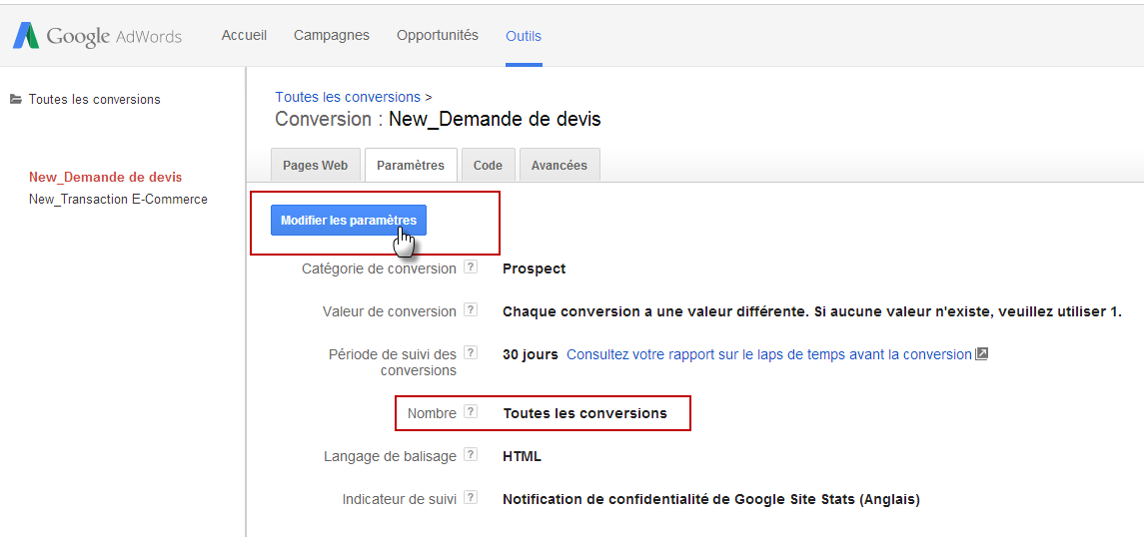Click the Nombre value Toutes les conversions
The image size is (1144, 537).
click(585, 414)
